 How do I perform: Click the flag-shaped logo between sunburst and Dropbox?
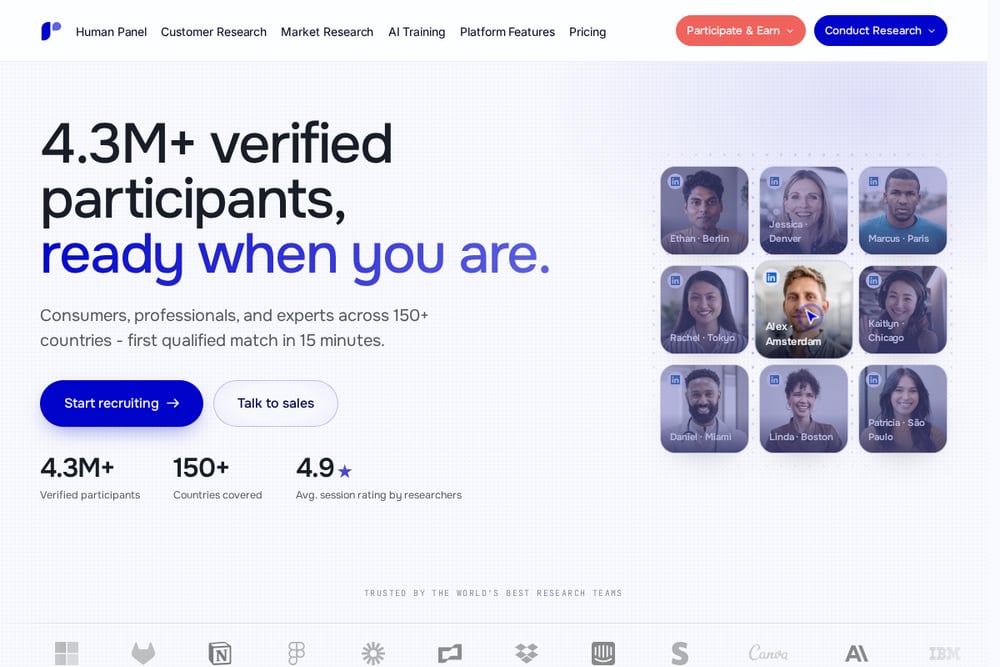click(450, 653)
